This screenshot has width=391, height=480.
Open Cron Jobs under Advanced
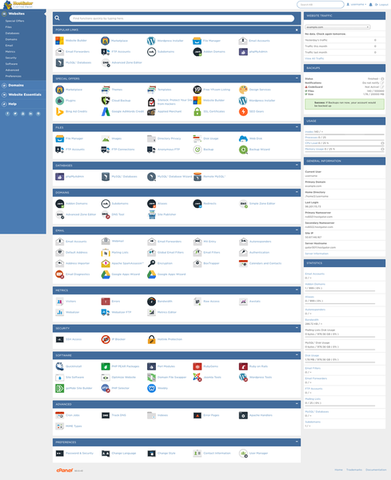tap(72, 415)
